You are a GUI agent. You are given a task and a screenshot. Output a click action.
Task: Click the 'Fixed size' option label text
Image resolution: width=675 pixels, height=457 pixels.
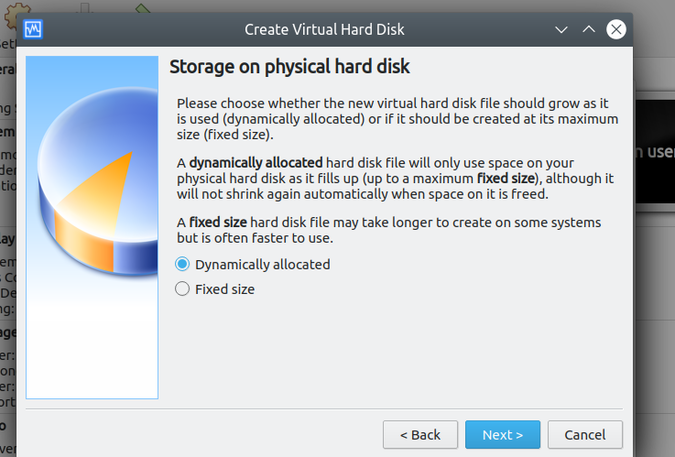[225, 289]
